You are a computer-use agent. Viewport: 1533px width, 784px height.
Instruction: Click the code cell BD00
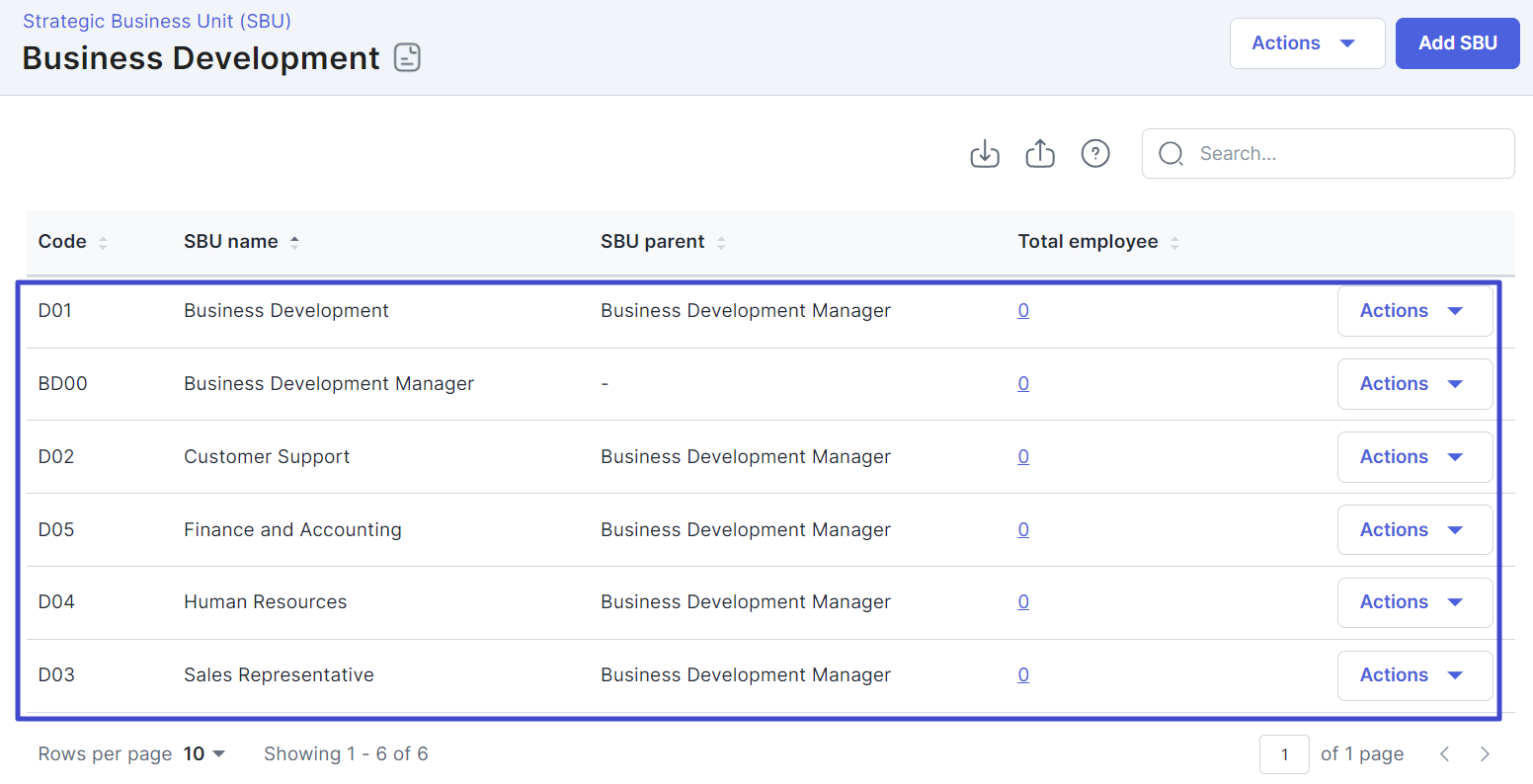tap(62, 384)
